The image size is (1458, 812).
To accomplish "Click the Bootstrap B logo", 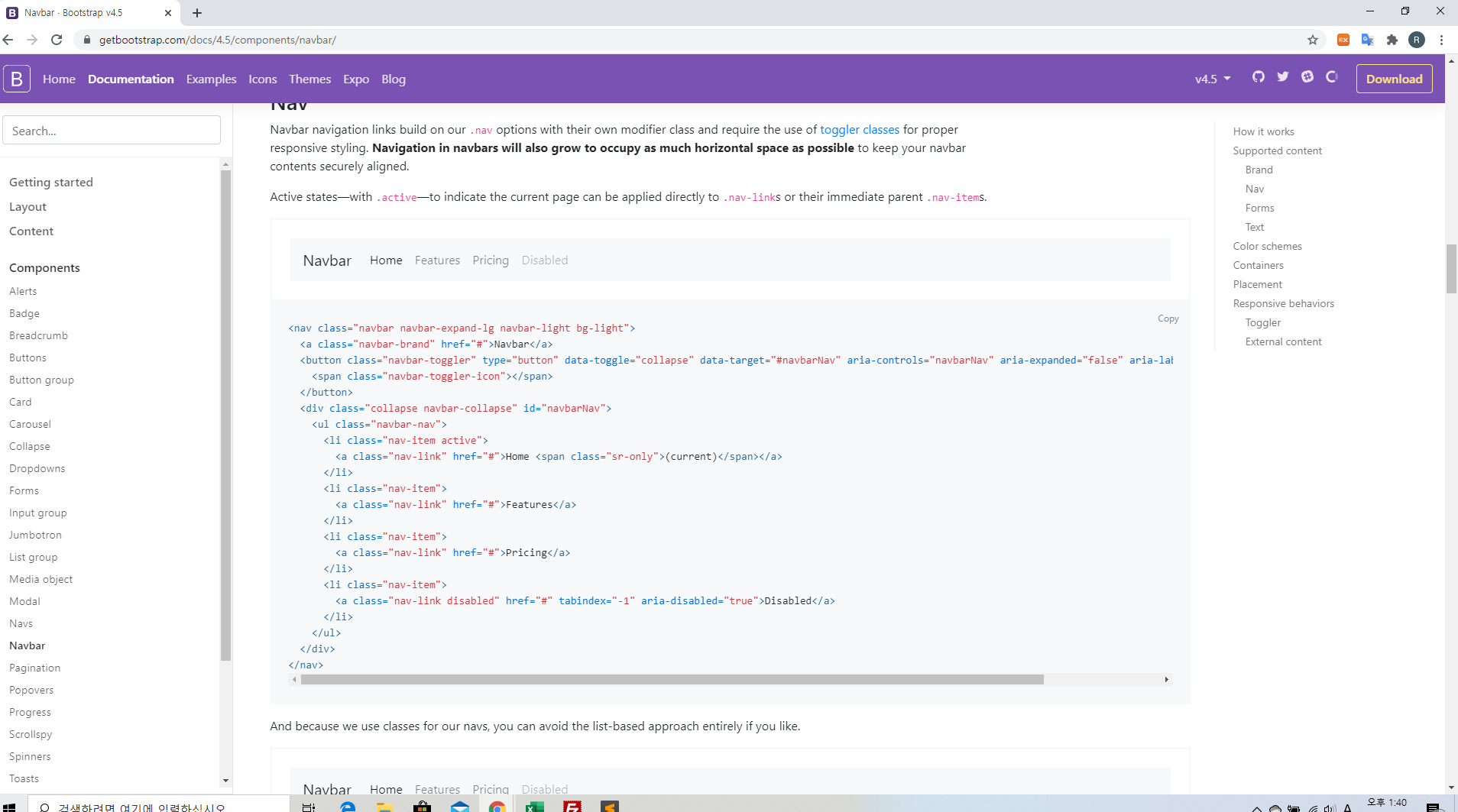I will point(17,79).
